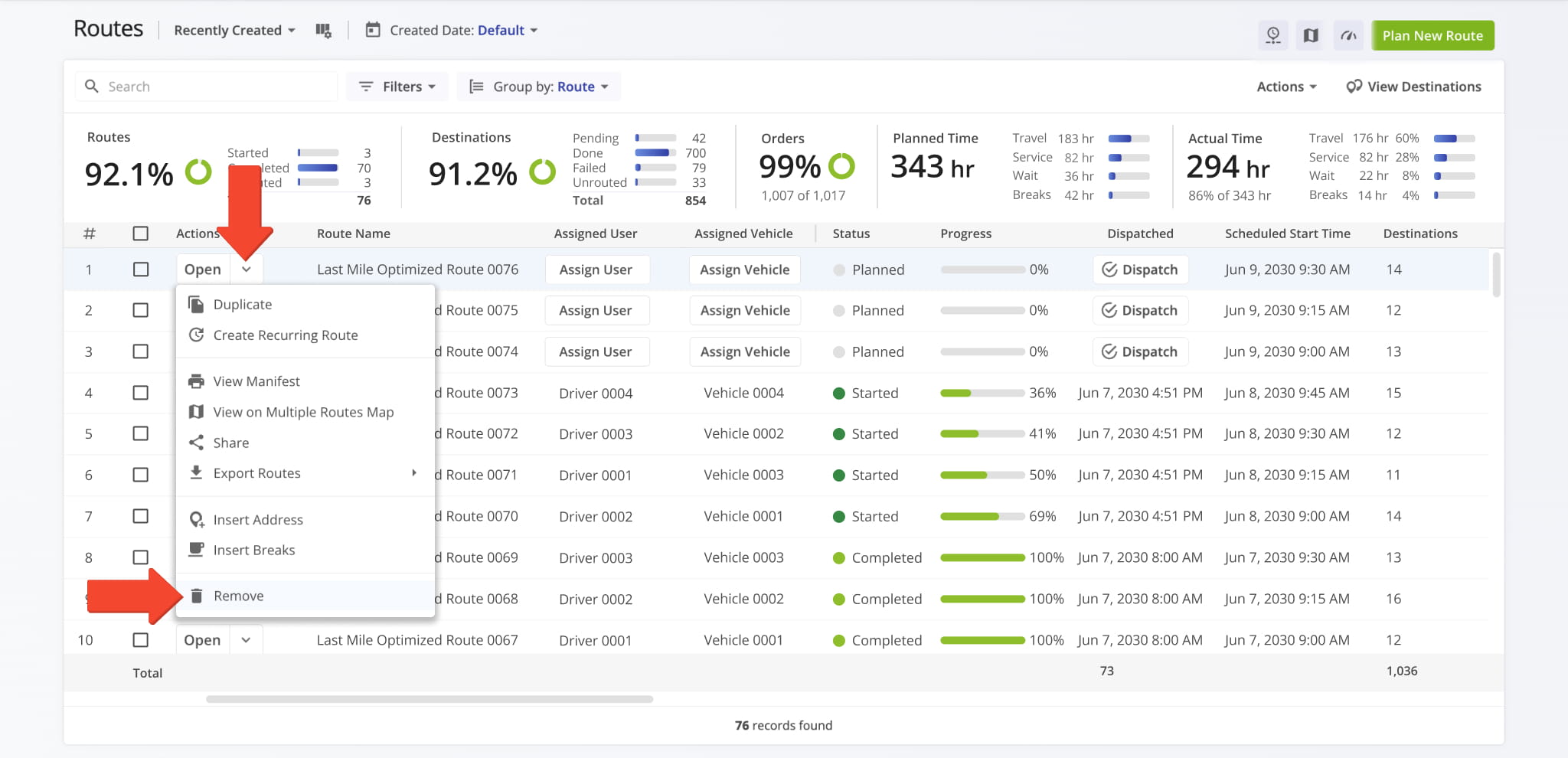
Task: Click the grid columns icon beside Recently Created
Action: [x=324, y=30]
